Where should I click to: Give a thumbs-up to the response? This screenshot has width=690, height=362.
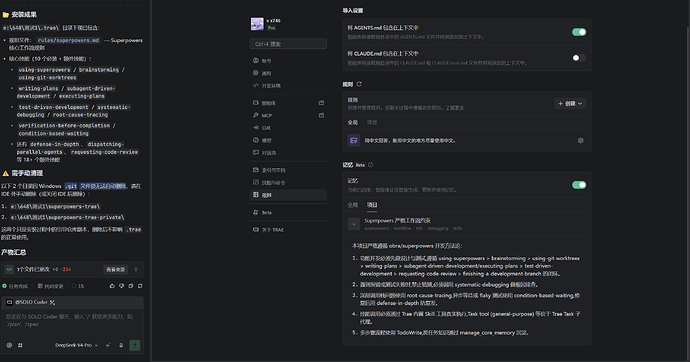click(x=112, y=286)
